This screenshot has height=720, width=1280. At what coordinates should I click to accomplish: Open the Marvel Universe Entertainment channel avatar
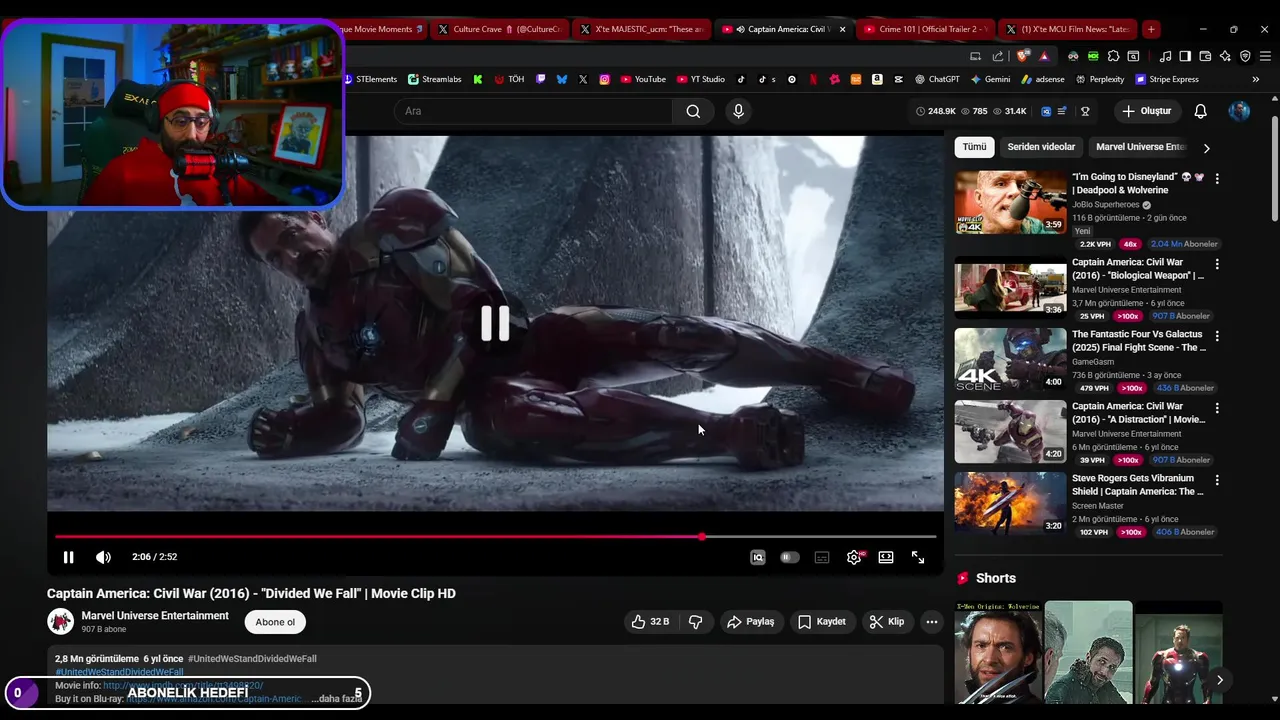coord(60,621)
